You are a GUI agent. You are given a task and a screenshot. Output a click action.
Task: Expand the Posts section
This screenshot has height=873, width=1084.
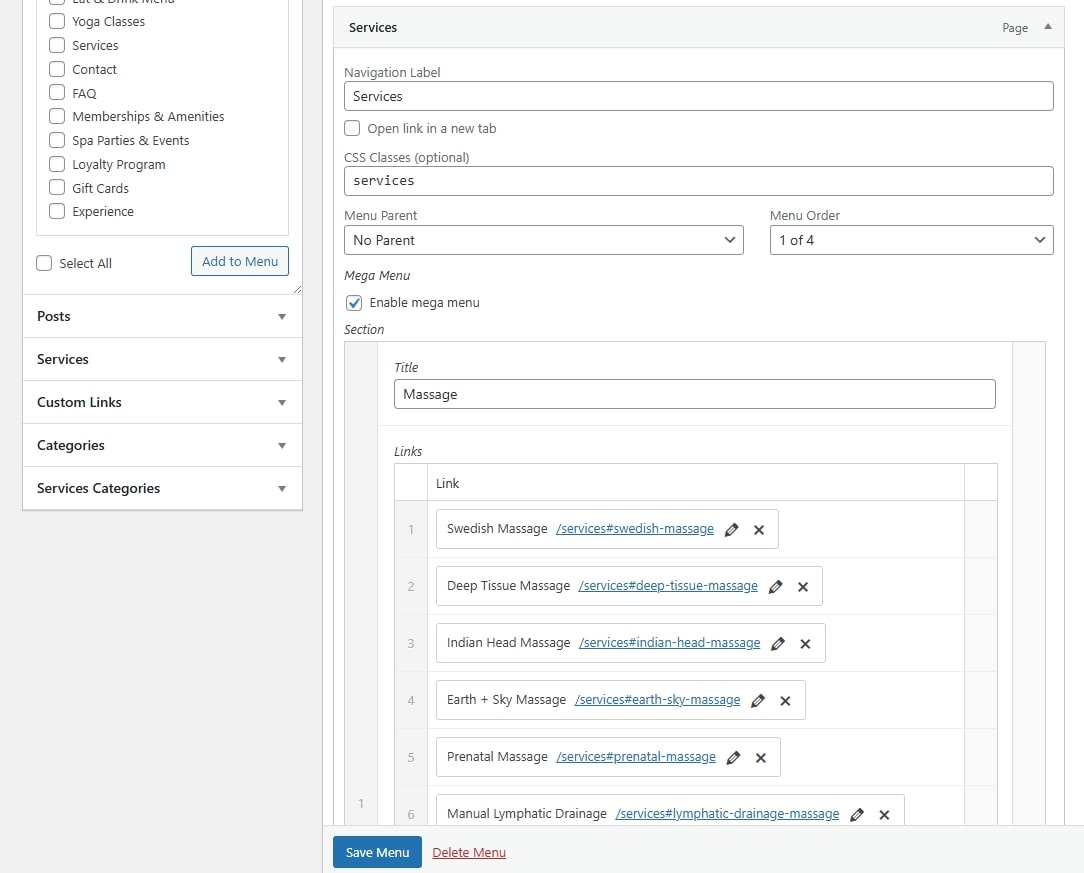(x=162, y=317)
